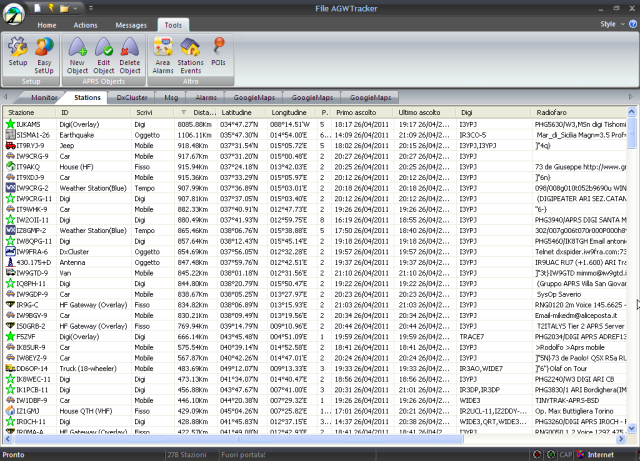
Task: Open the Style dropdown
Action: [x=612, y=24]
